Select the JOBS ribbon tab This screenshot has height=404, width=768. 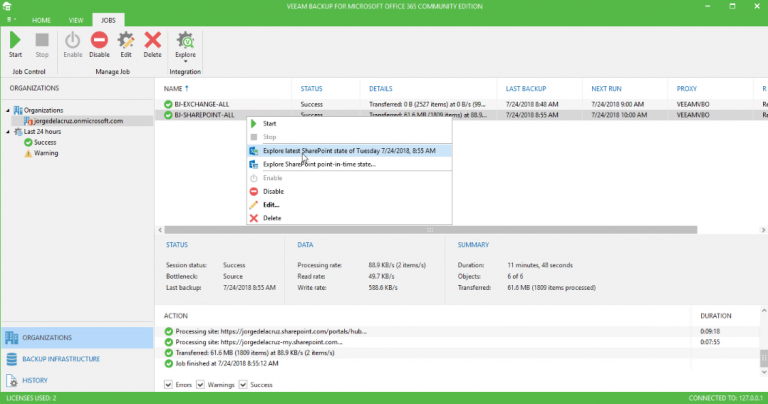(108, 21)
